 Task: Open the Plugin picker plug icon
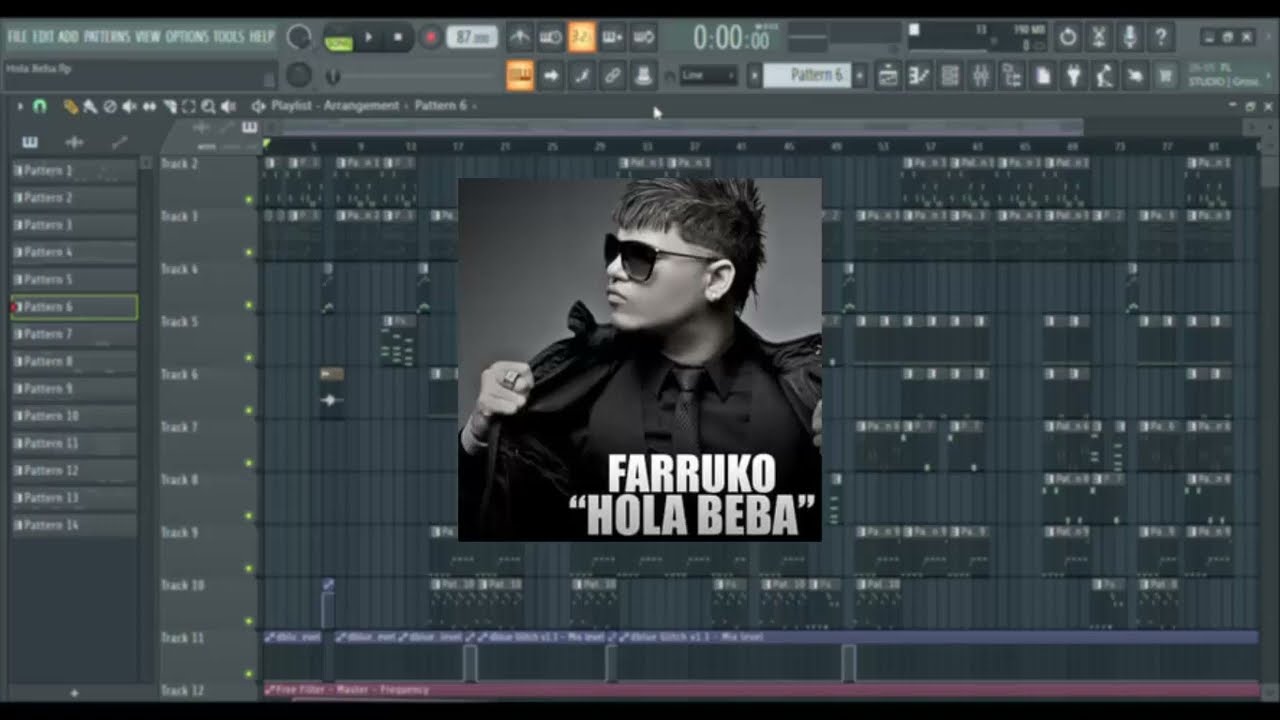[1074, 75]
